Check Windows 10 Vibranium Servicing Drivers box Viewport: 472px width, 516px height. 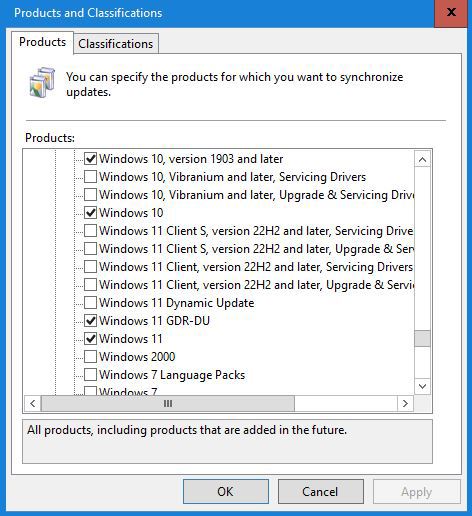(90, 177)
